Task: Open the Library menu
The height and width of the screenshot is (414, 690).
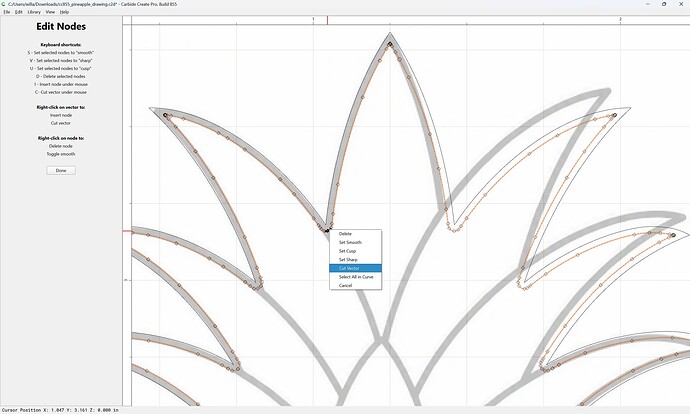Action: [34, 12]
